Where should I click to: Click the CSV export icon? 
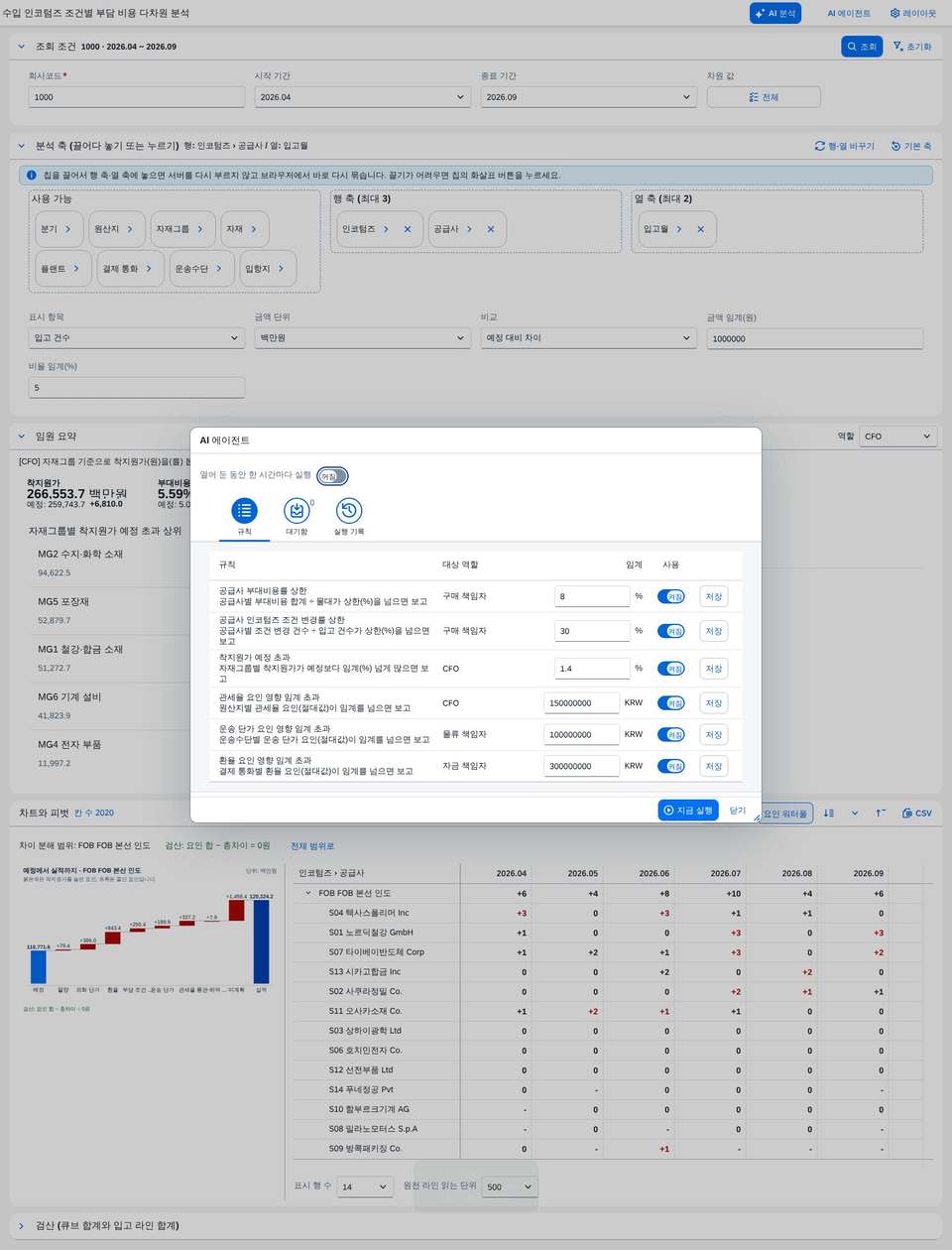tap(917, 813)
